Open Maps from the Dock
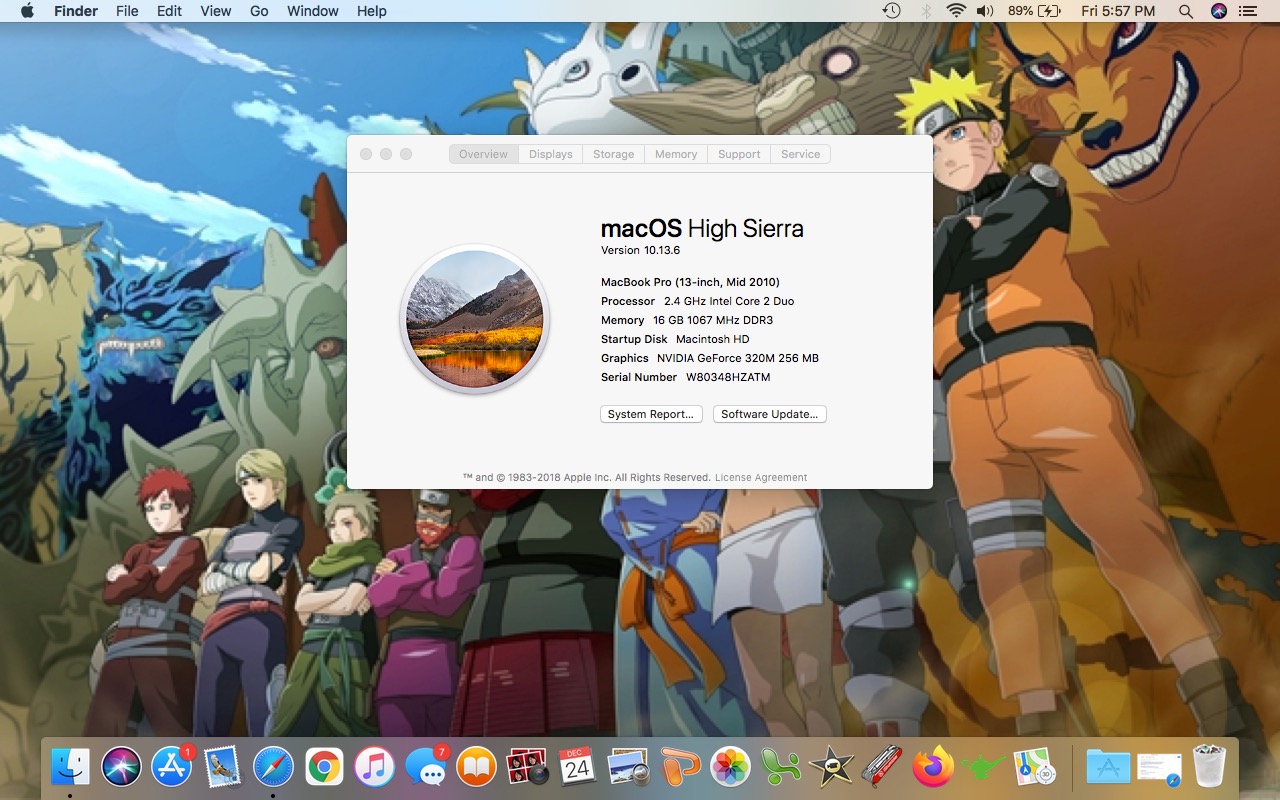The height and width of the screenshot is (800, 1280). (1034, 767)
